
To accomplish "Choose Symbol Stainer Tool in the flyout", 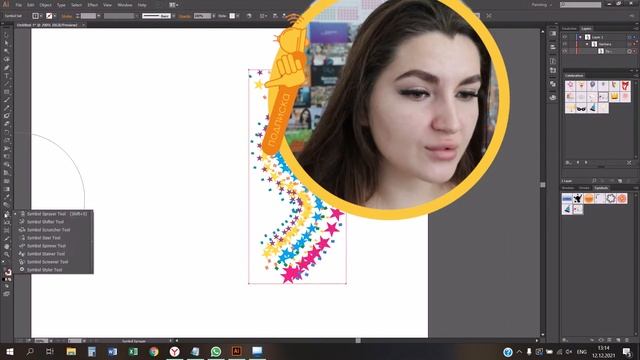I will click(x=53, y=254).
